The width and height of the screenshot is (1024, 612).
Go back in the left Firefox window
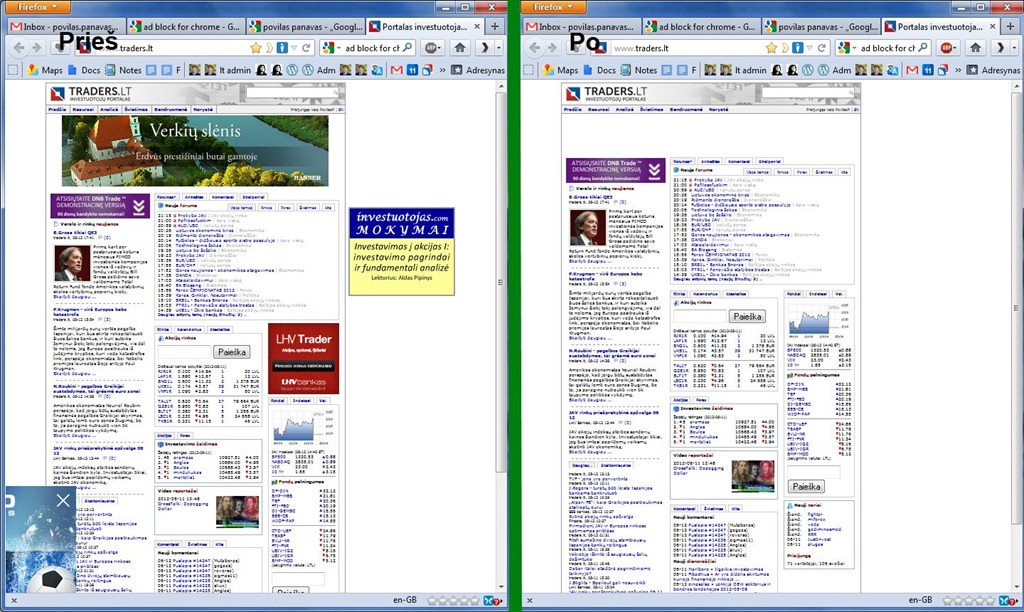point(19,48)
